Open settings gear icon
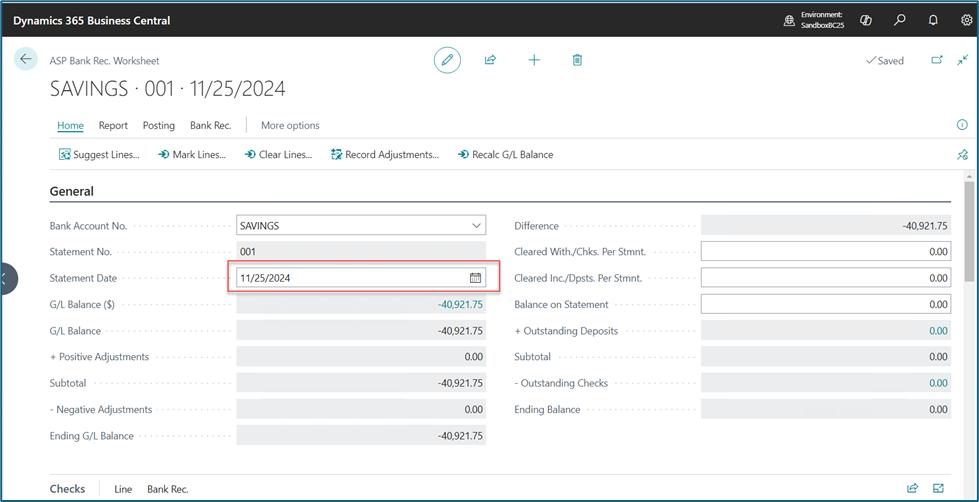Viewport: 979px width, 502px height. pos(966,21)
